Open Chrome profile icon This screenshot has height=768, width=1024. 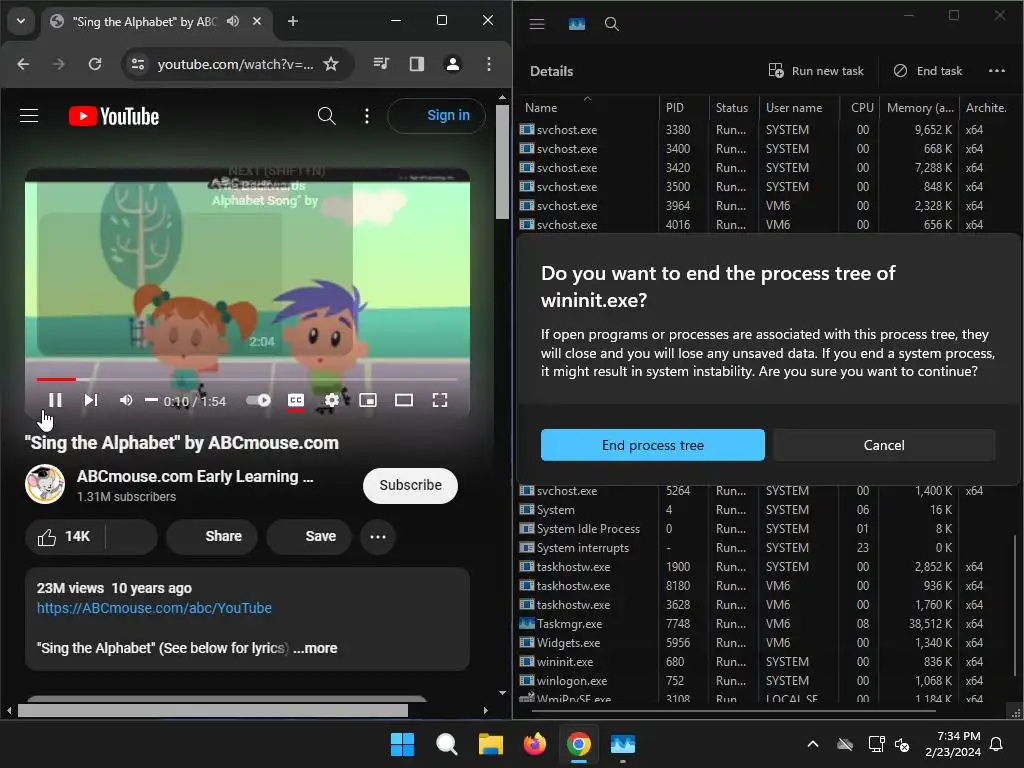[x=453, y=64]
